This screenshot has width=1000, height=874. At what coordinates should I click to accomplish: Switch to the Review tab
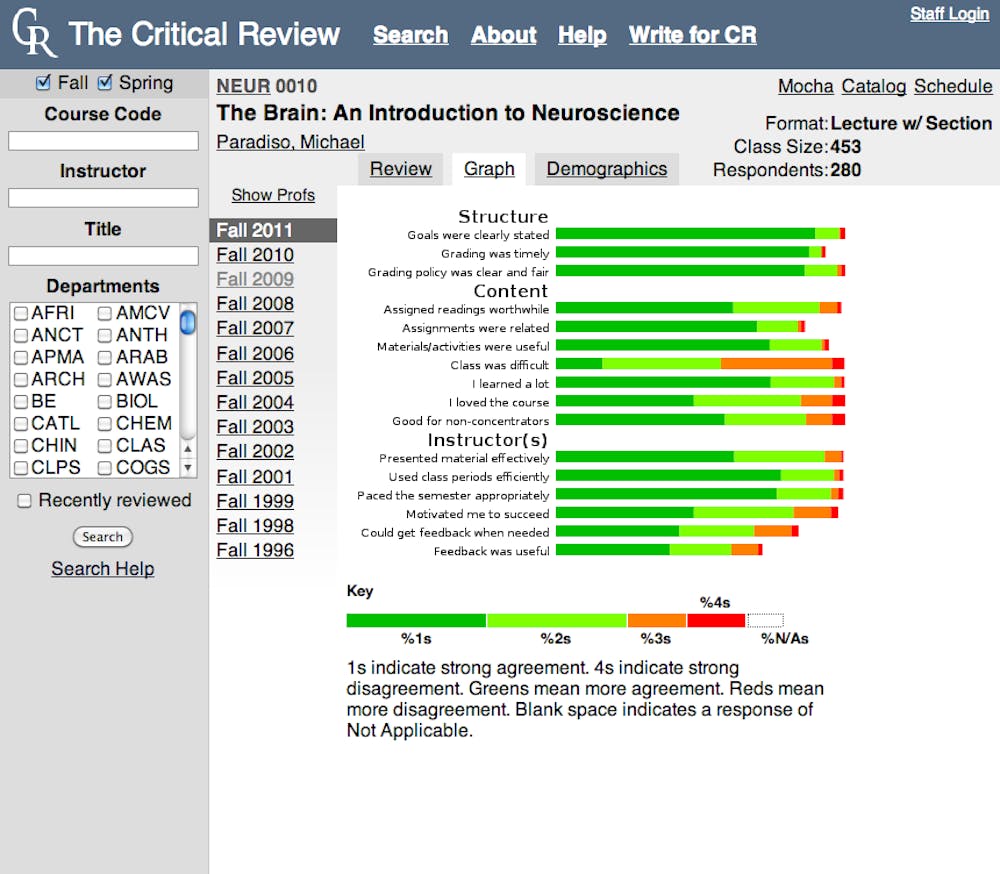400,169
